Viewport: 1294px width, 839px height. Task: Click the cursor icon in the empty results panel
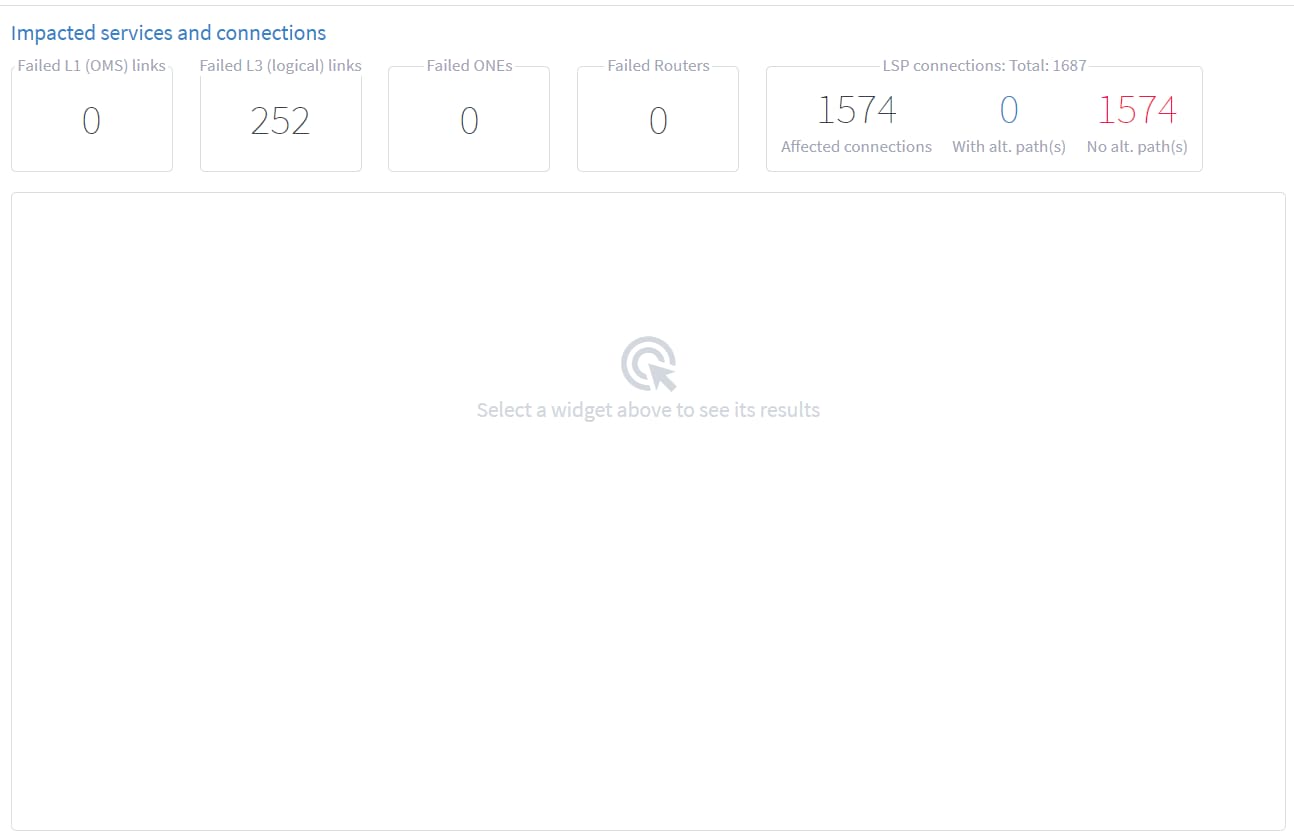pos(648,363)
